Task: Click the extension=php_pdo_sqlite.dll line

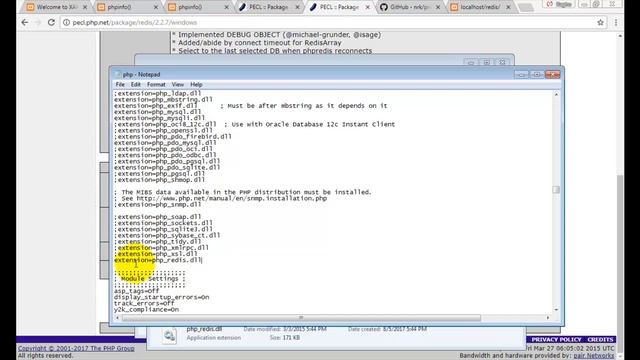Action: point(167,167)
